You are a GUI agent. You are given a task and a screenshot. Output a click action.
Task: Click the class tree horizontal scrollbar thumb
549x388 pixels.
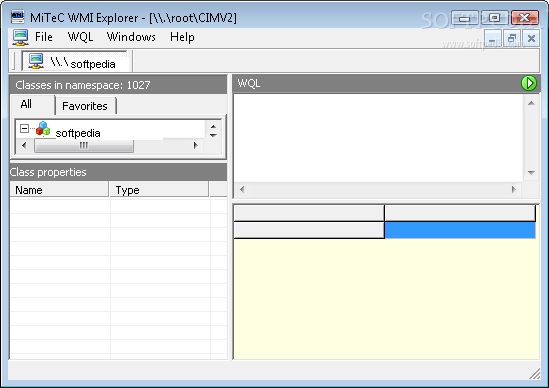[84, 145]
